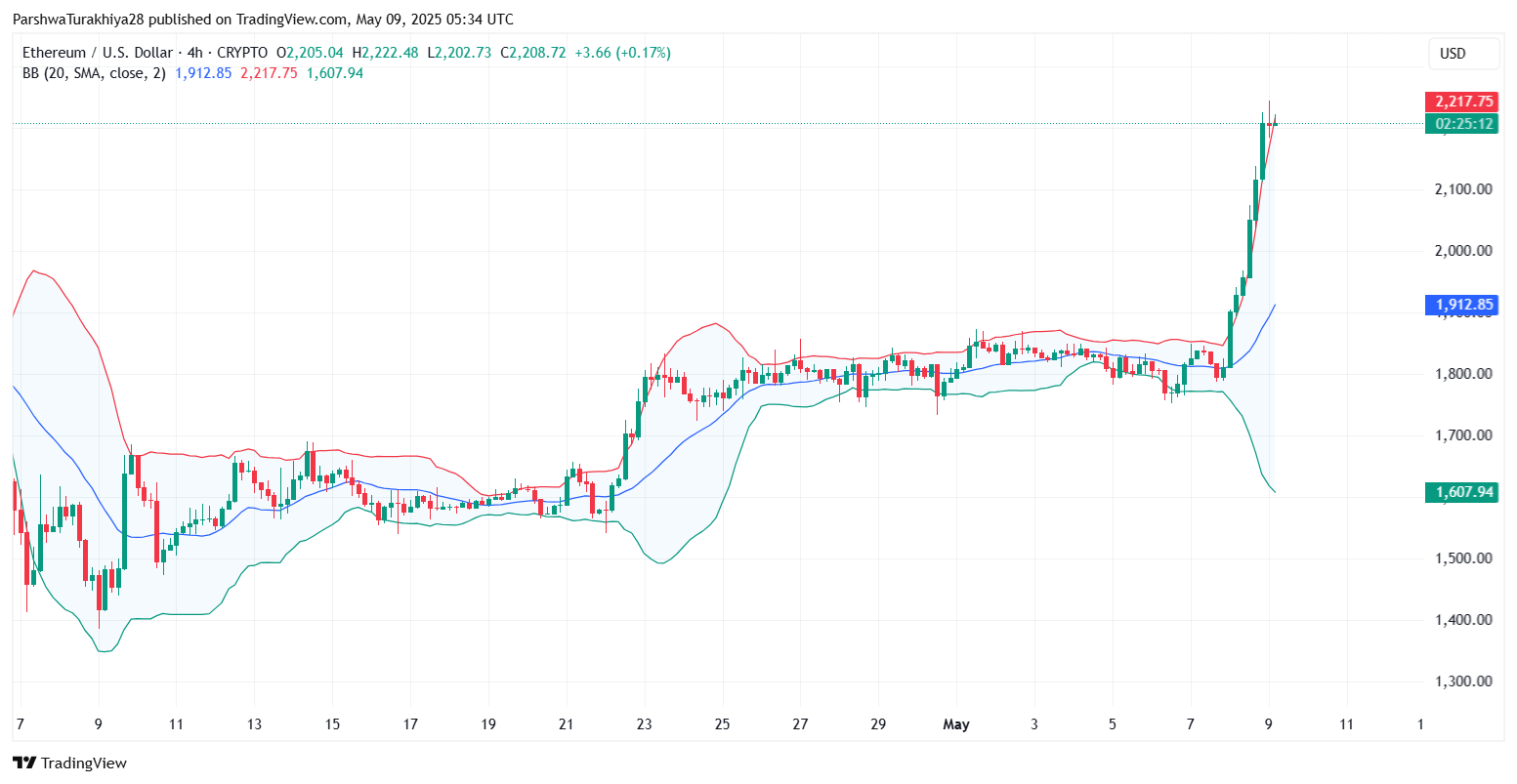The height and width of the screenshot is (784, 1517).
Task: Click the blue 1,912.85 basis price label
Action: pyautogui.click(x=1461, y=305)
